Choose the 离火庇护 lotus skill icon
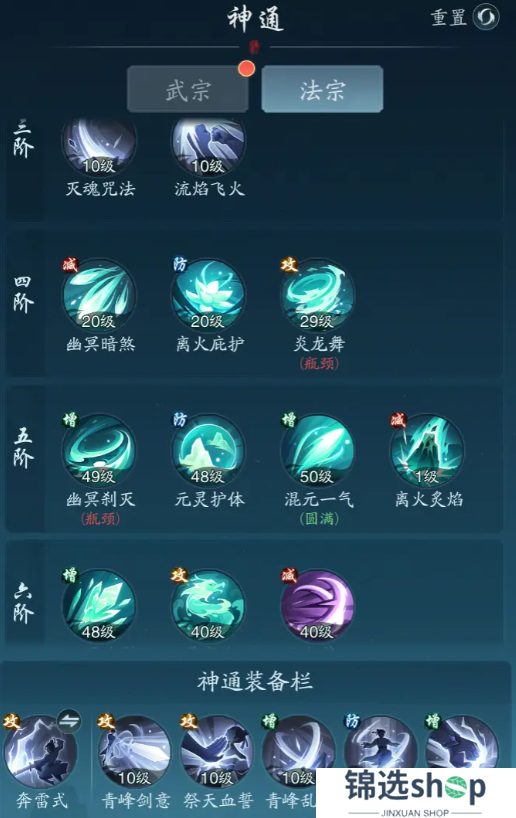This screenshot has height=818, width=516. (x=208, y=296)
